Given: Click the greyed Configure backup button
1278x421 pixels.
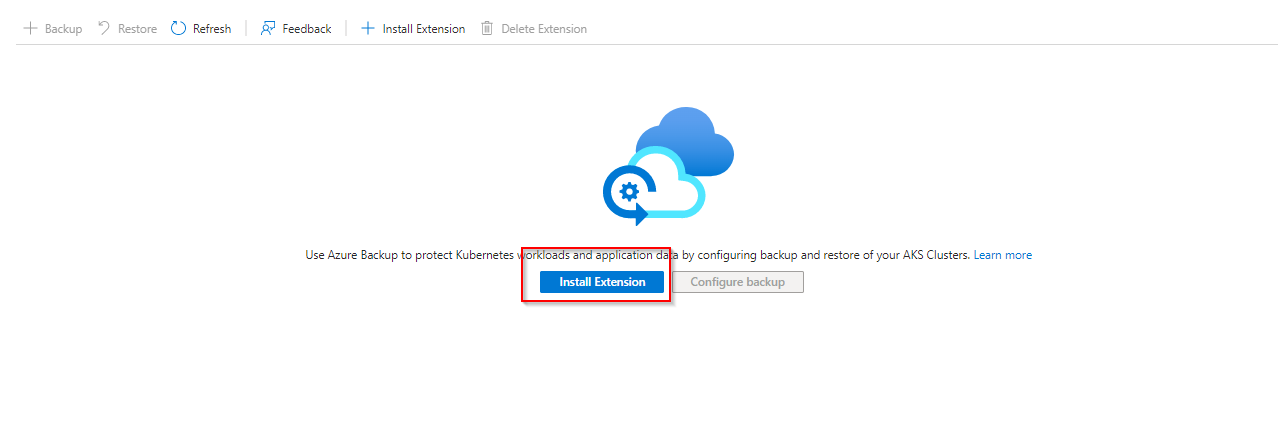Looking at the screenshot, I should pos(738,282).
